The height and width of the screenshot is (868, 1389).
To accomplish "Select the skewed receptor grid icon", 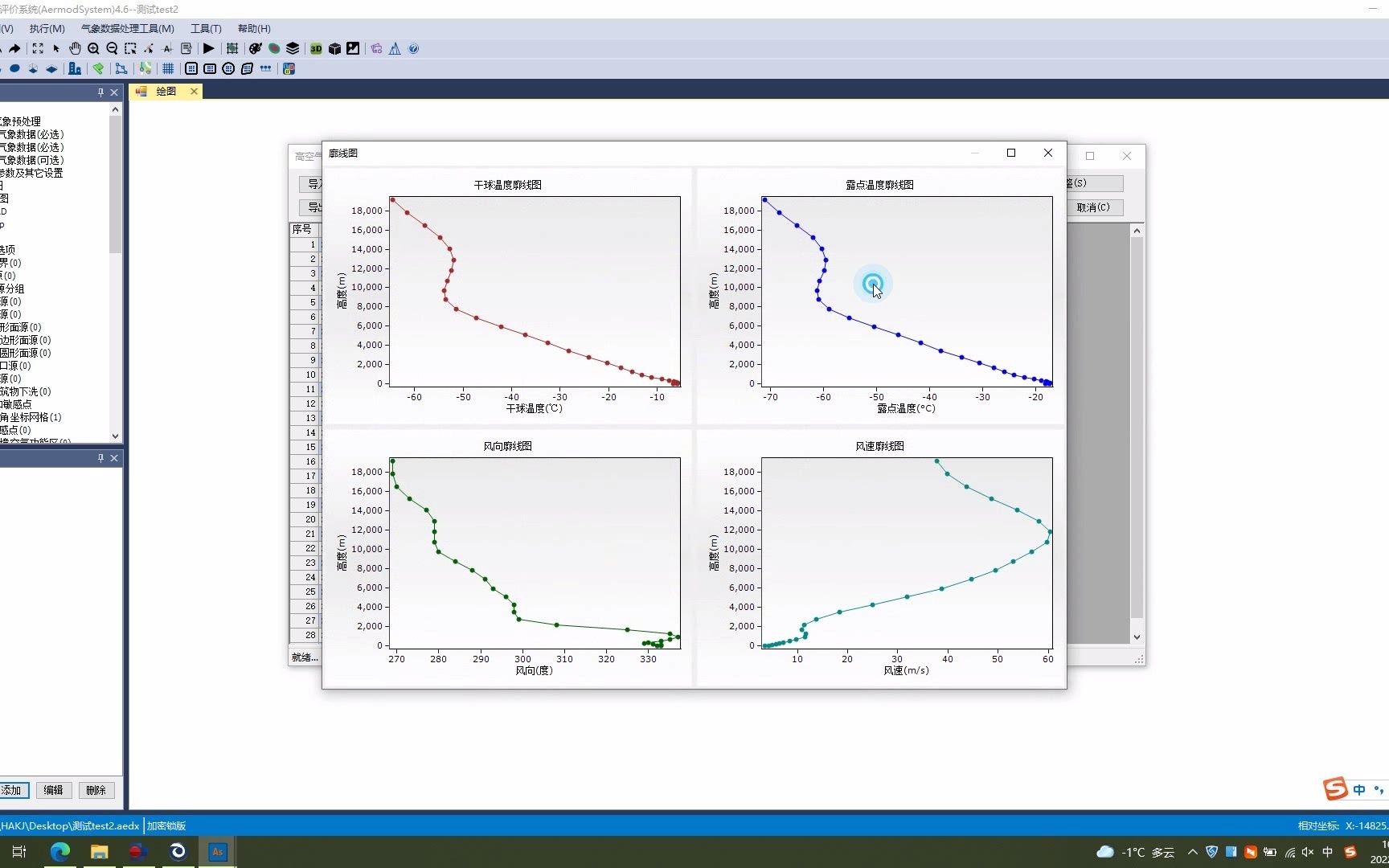I will 247,69.
